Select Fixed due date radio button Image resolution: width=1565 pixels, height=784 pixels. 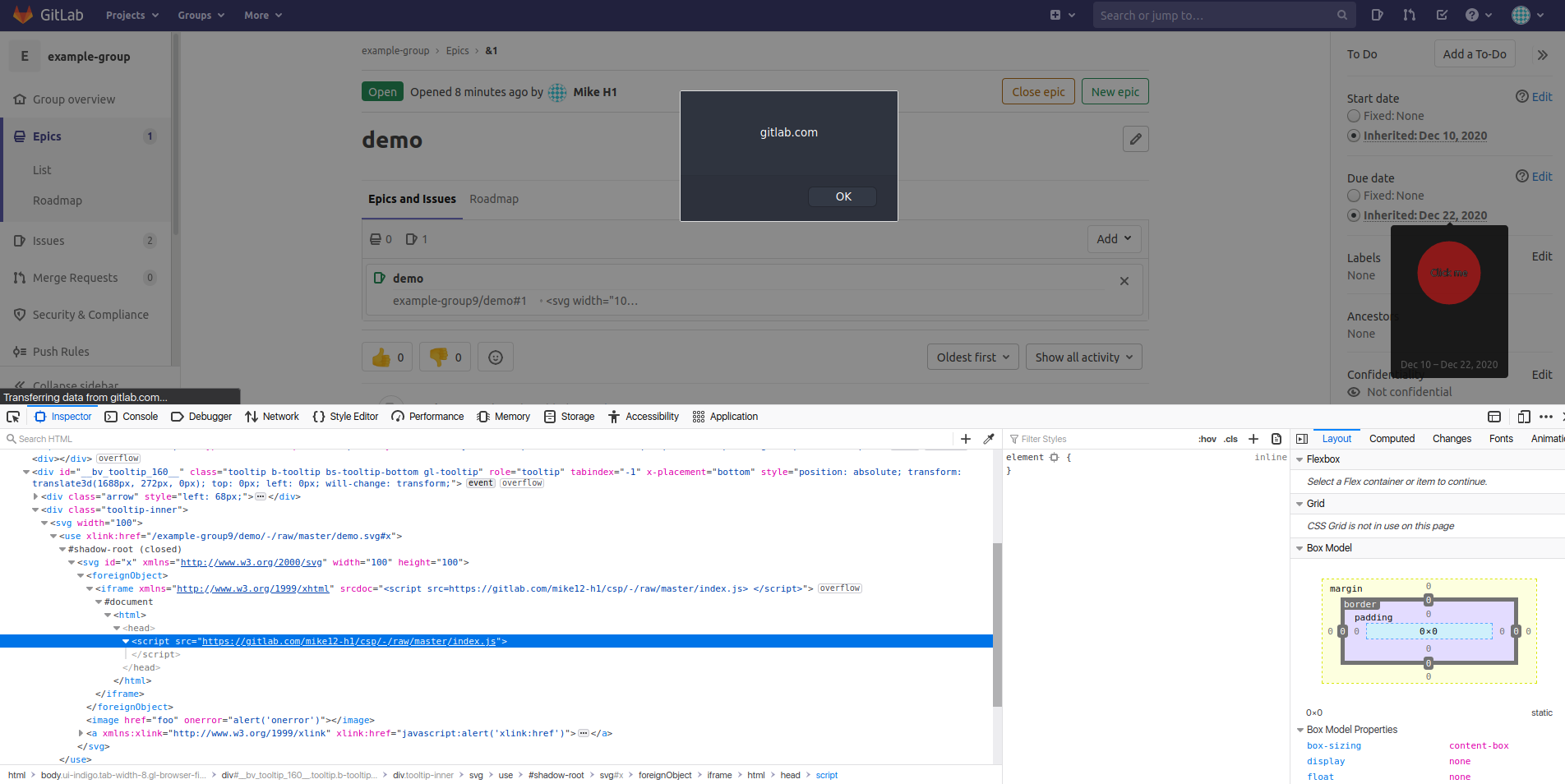1354,196
